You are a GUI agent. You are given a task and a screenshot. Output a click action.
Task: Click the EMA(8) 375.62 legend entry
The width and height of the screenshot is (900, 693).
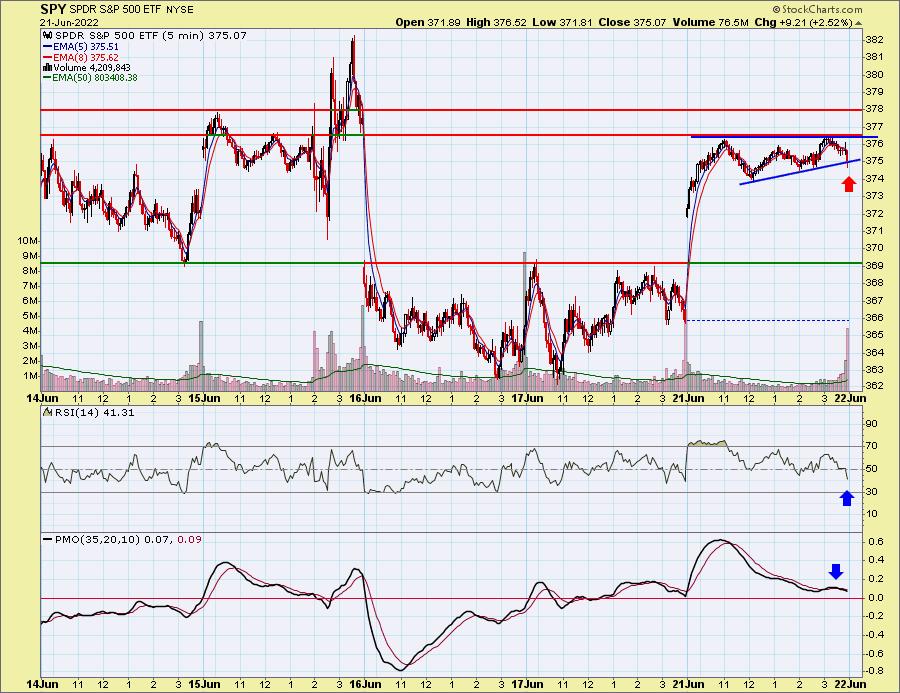(x=81, y=57)
